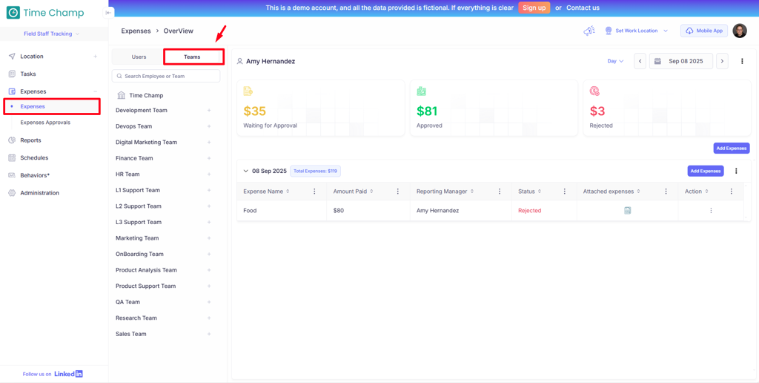
Task: Click the Approved card icon
Action: point(421,91)
